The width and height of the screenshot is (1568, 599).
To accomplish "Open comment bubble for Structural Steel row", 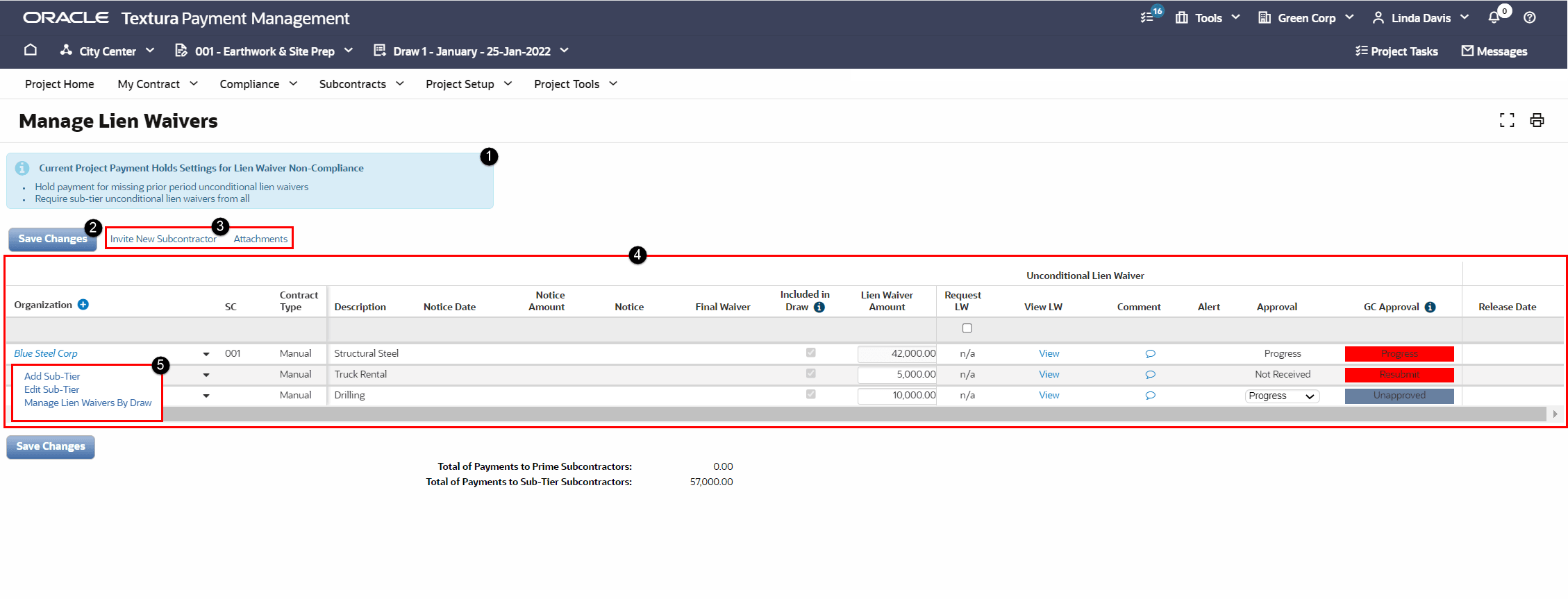I will click(x=1151, y=354).
